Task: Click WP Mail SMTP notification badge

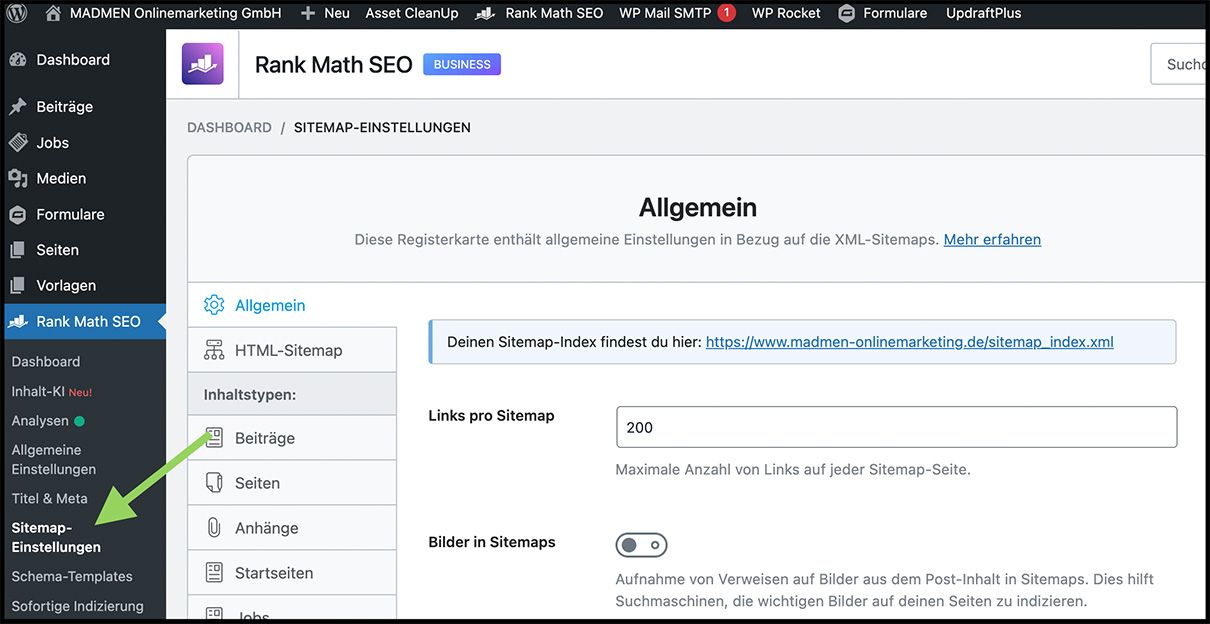Action: (727, 13)
